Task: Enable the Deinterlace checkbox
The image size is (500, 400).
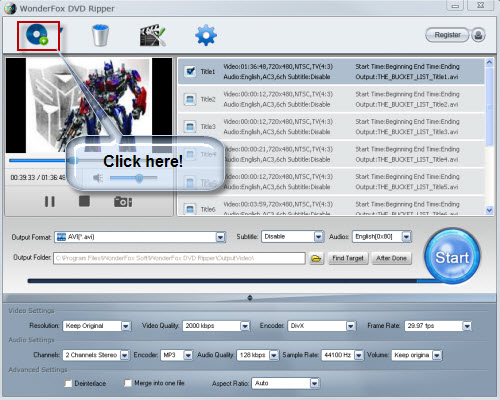Action: (x=68, y=384)
